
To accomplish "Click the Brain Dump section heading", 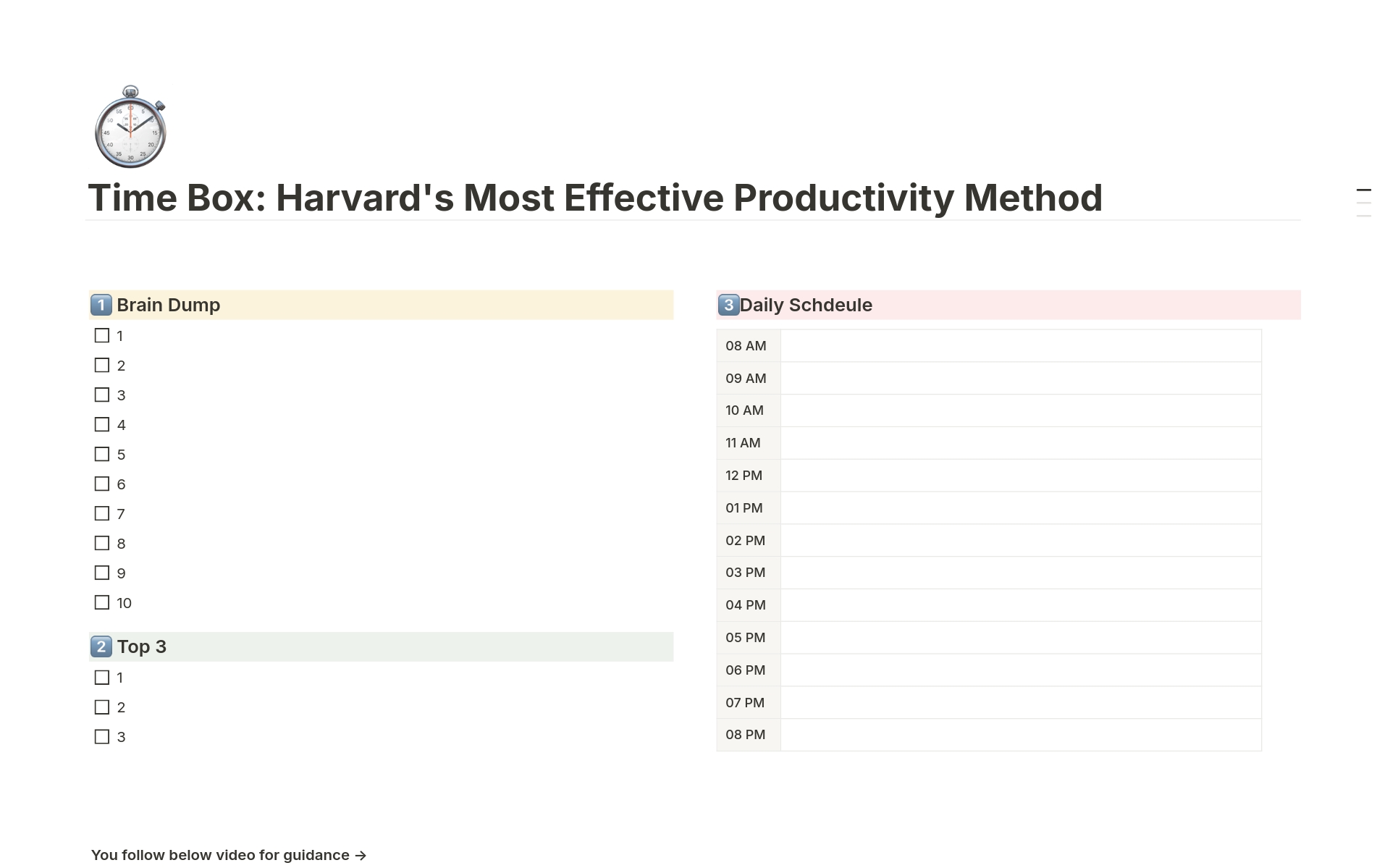I will pos(168,305).
